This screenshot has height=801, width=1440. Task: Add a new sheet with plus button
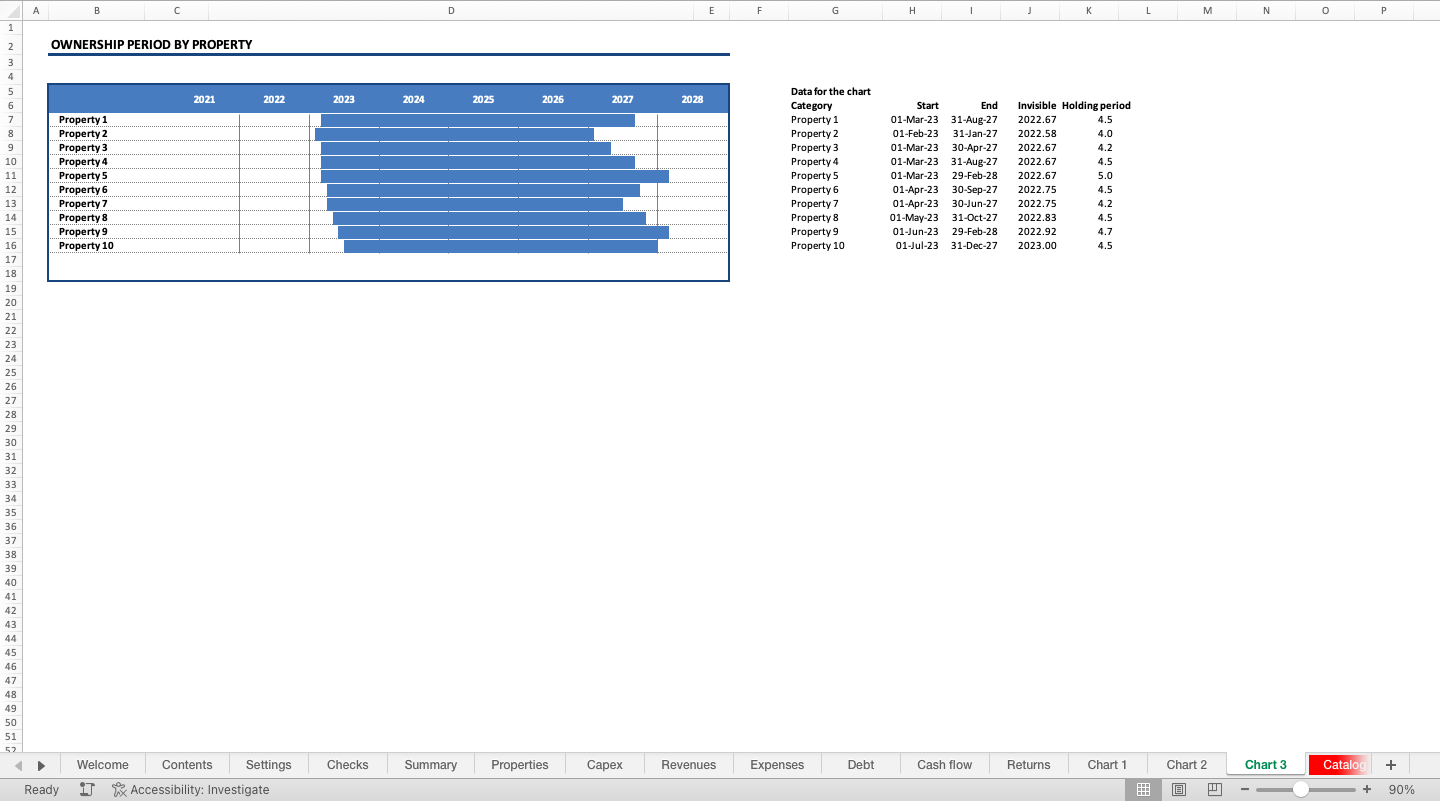click(1390, 764)
